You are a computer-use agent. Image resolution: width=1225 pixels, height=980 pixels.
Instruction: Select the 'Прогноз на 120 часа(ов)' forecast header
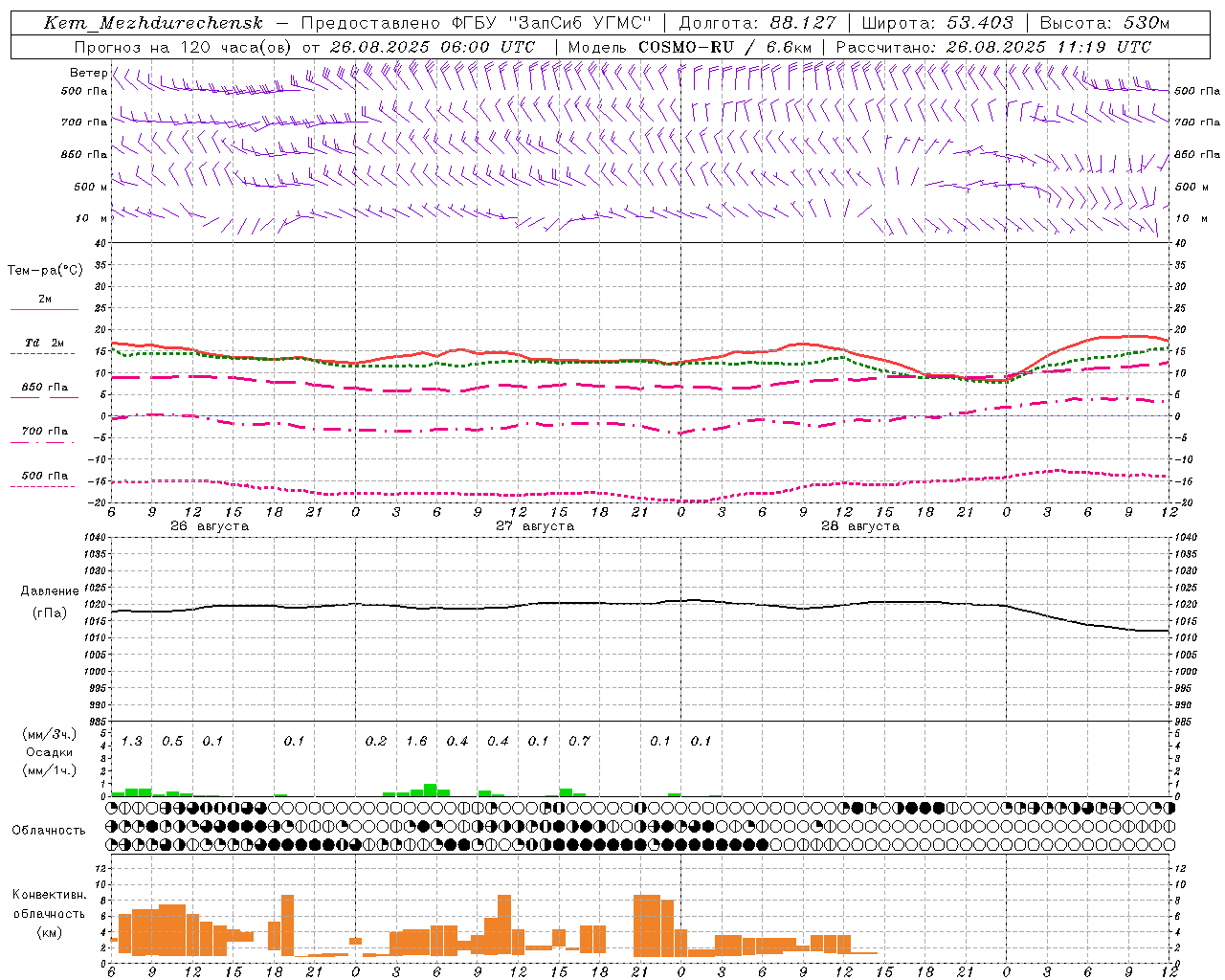183,47
